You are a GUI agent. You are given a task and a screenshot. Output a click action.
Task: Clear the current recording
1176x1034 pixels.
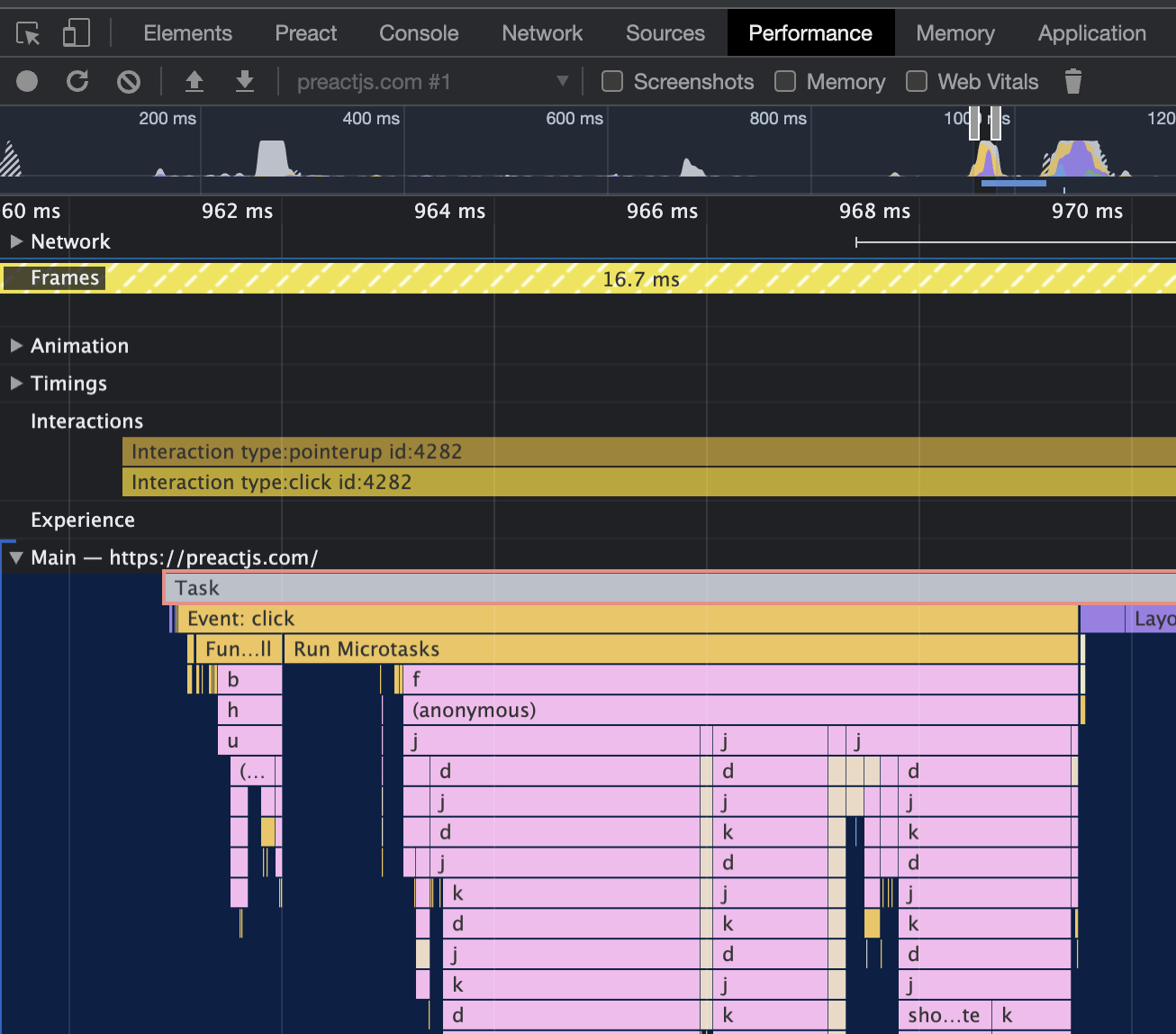(x=129, y=81)
